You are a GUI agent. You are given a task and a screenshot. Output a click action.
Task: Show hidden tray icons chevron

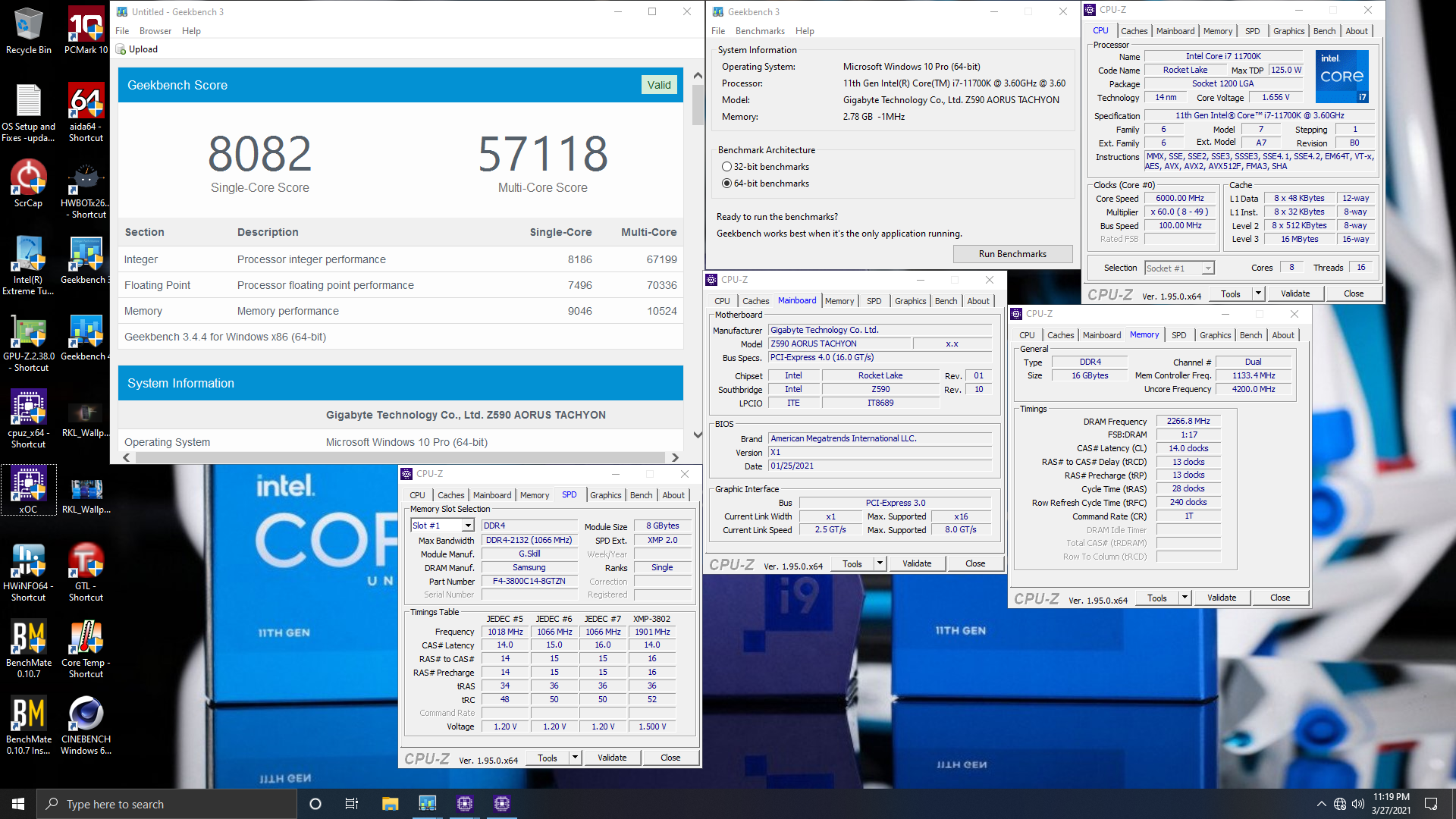1321,804
